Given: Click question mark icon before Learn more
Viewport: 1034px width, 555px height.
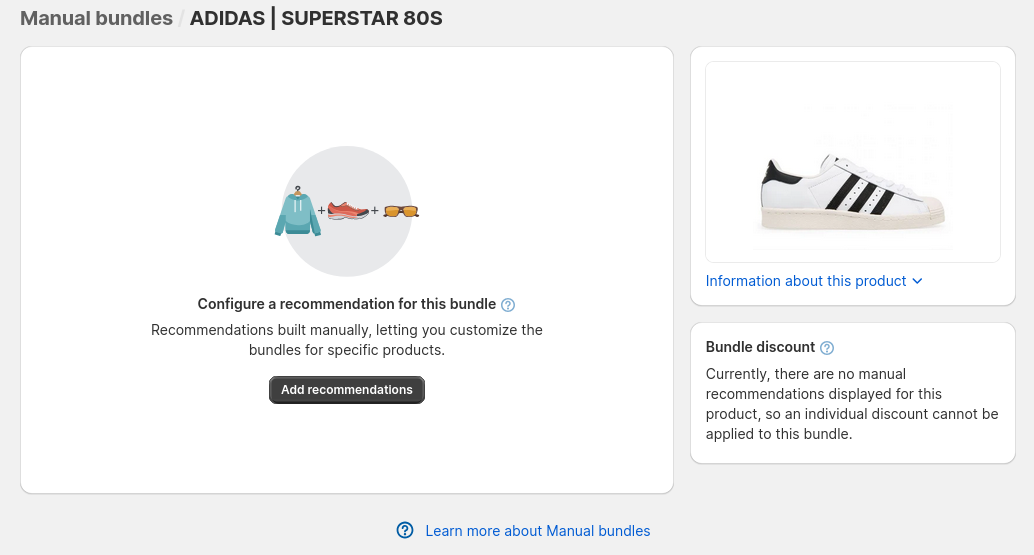Looking at the screenshot, I should point(405,530).
